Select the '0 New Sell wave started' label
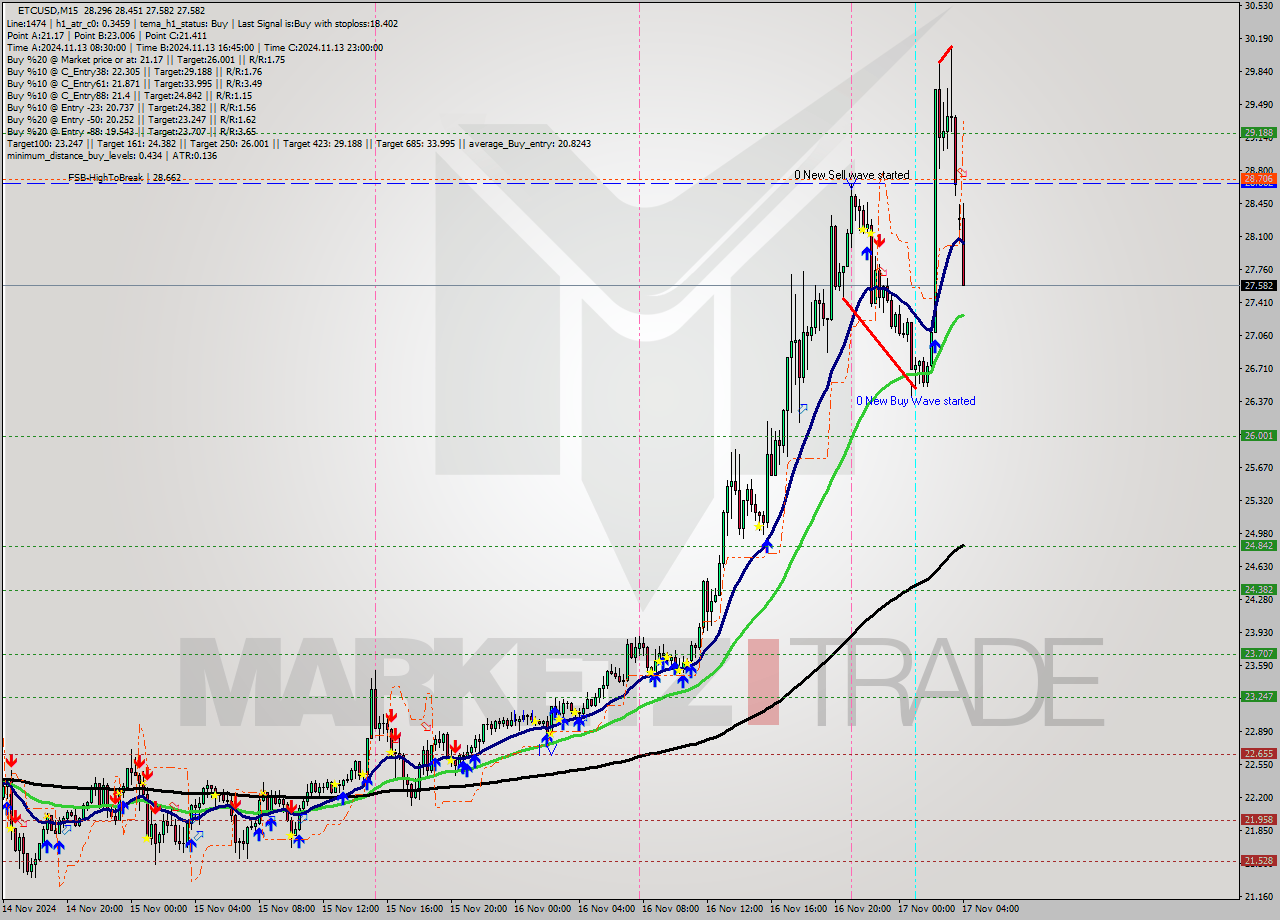 pos(852,175)
